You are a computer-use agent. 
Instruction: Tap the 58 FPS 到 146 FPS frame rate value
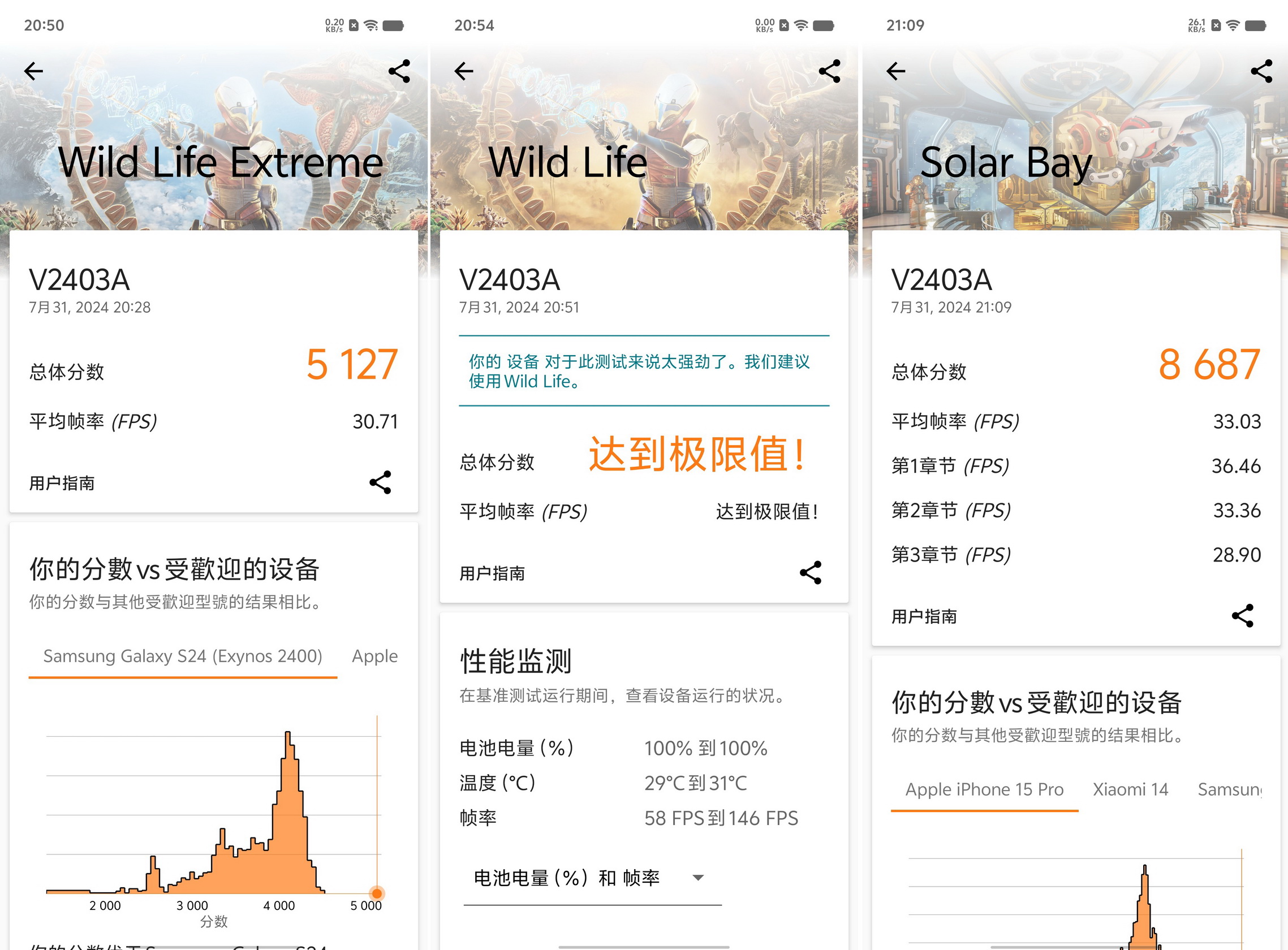721,818
